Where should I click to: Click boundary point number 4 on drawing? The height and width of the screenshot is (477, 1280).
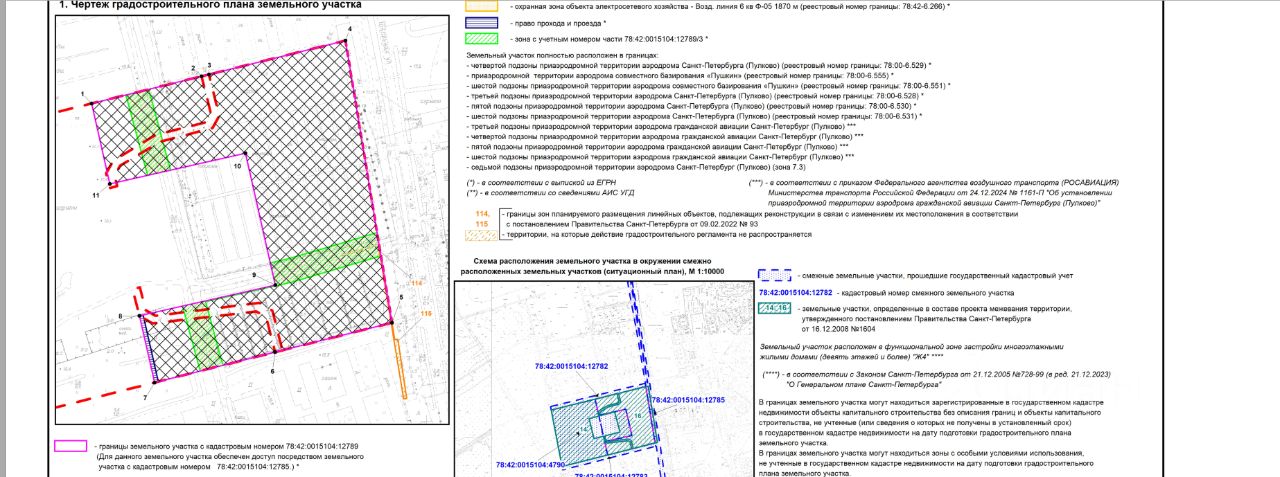(350, 31)
